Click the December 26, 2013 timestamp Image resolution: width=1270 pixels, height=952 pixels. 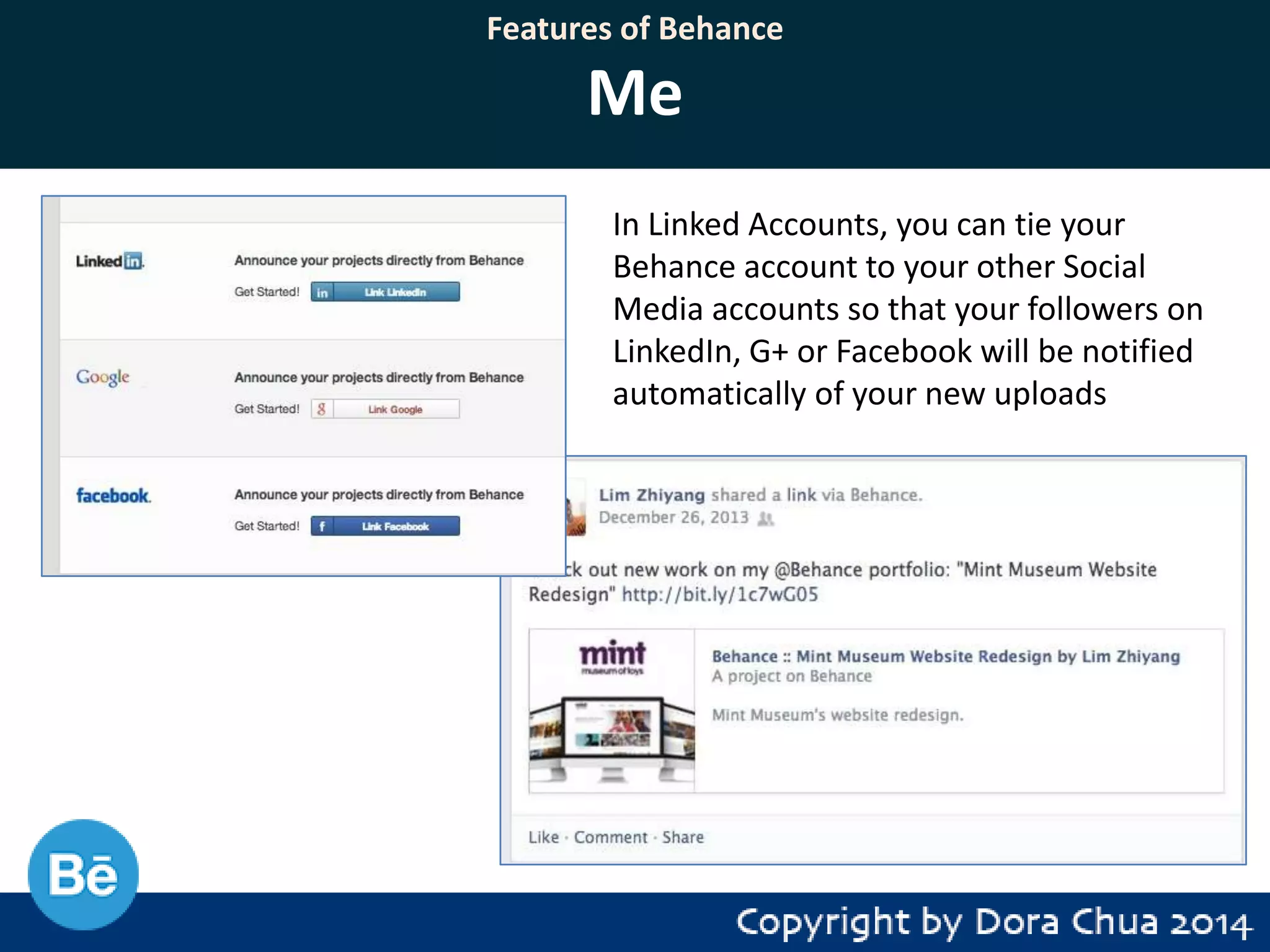[673, 518]
